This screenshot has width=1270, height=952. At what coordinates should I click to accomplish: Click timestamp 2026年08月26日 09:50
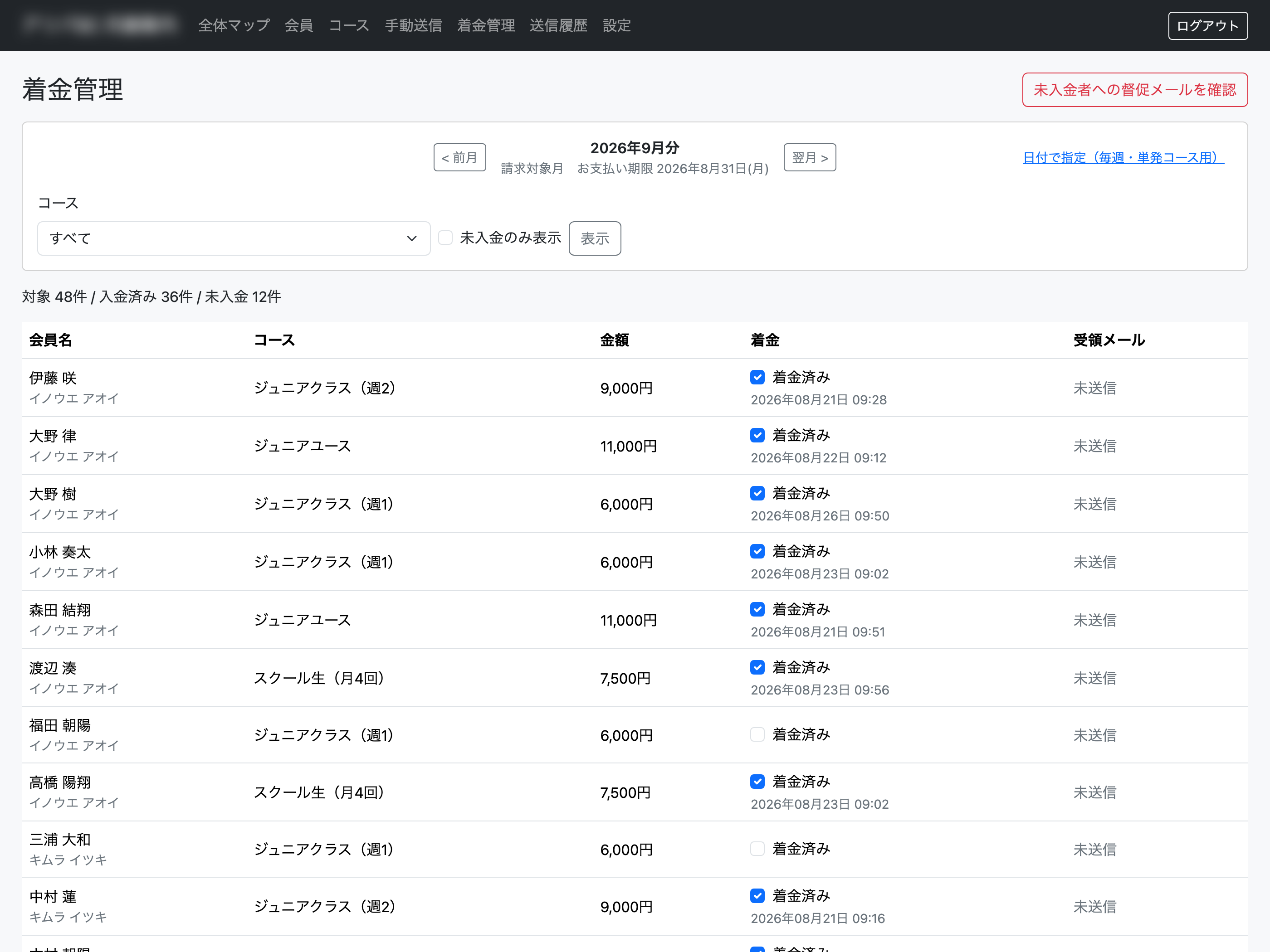pyautogui.click(x=819, y=515)
